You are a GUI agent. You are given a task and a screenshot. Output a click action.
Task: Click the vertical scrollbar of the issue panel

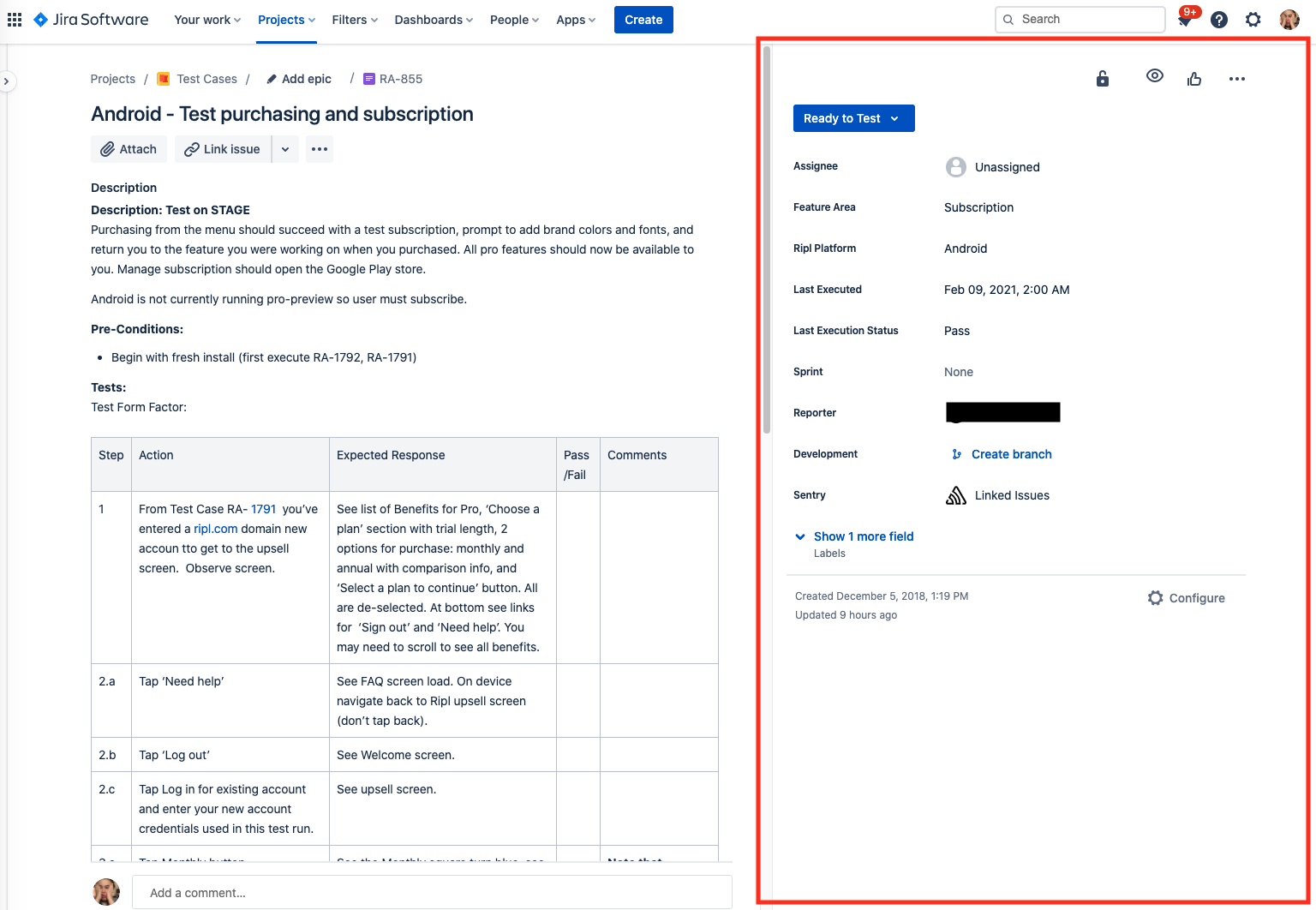click(767, 240)
